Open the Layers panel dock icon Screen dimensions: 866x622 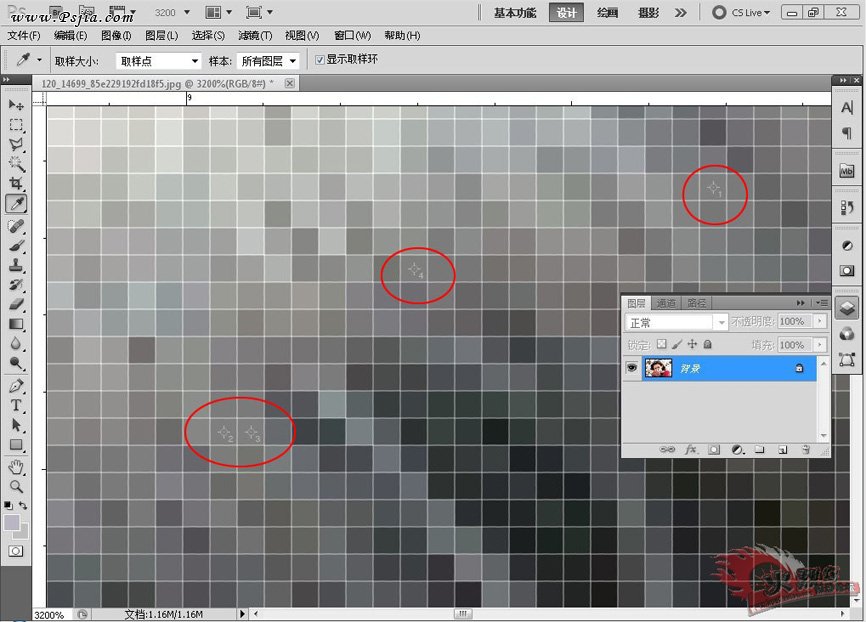coord(847,308)
